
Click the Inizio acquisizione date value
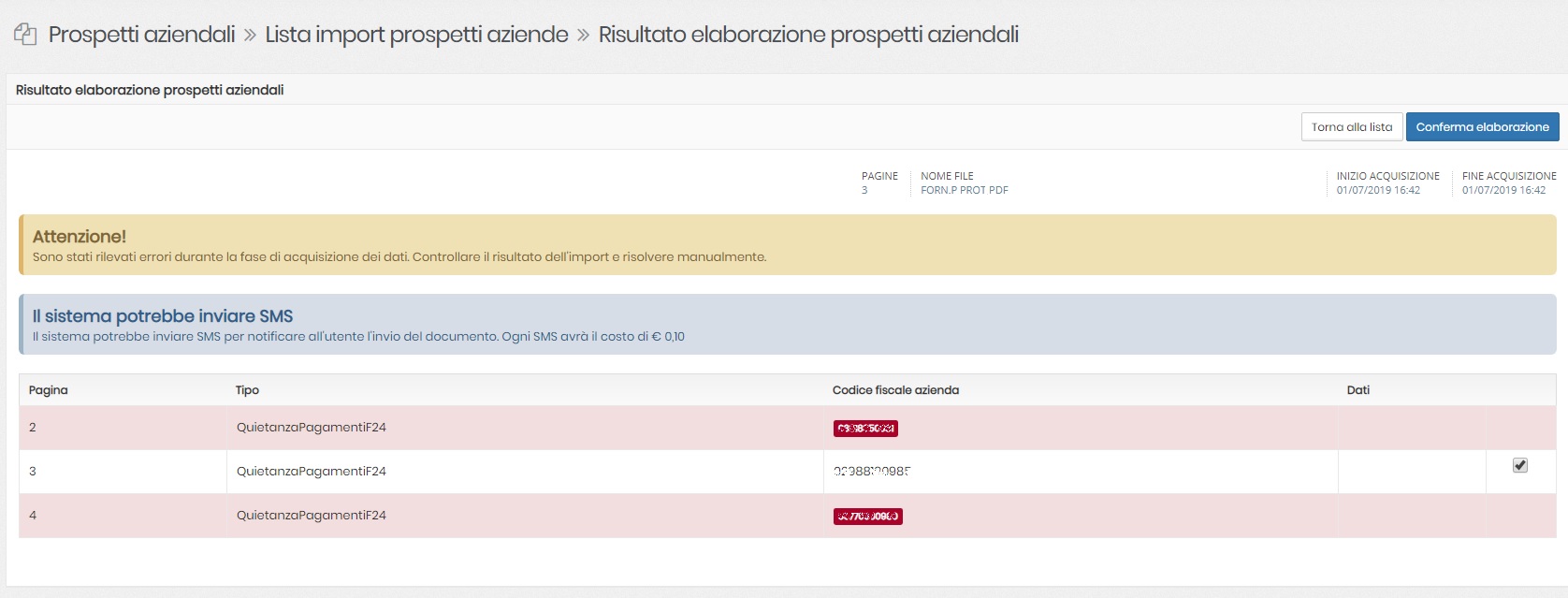pos(1377,190)
